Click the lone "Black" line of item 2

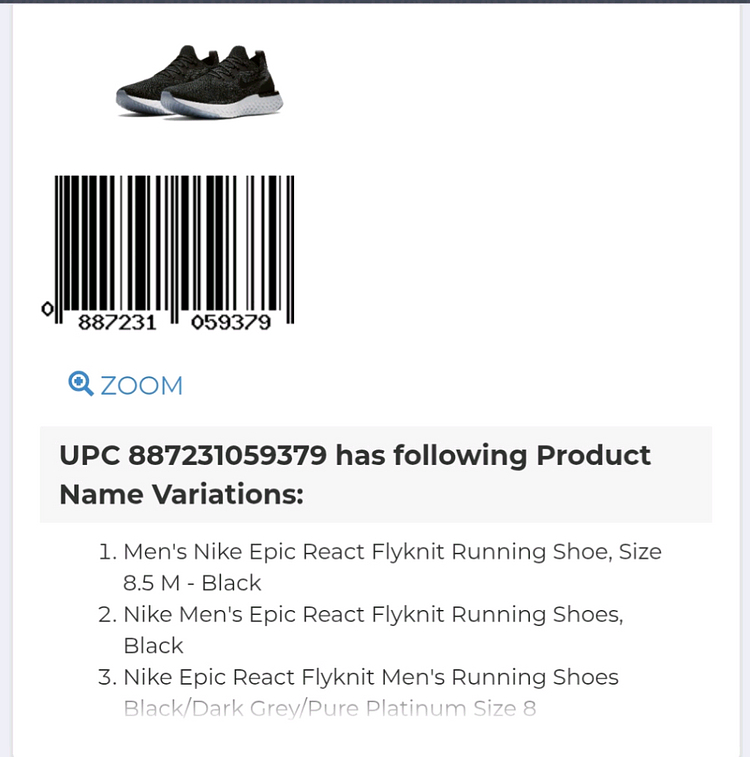pyautogui.click(x=153, y=646)
